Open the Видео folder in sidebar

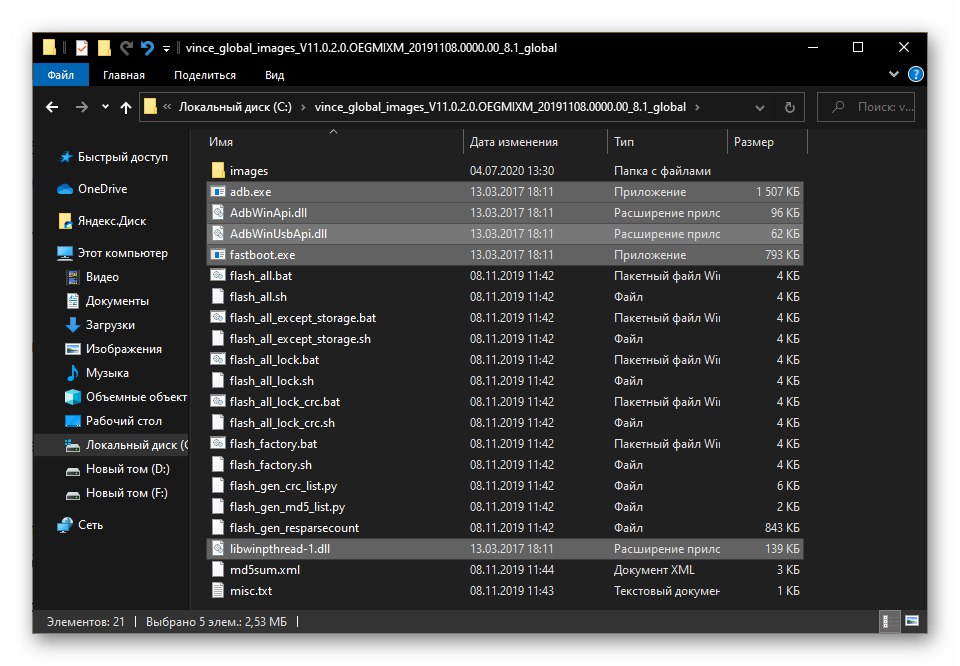pos(92,277)
